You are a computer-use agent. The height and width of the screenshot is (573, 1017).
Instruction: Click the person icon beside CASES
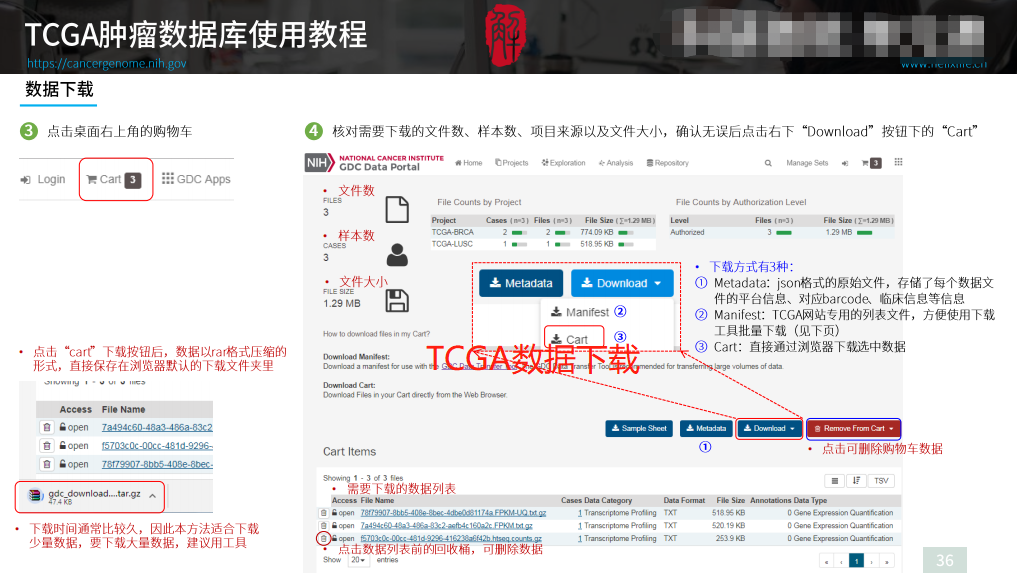click(x=397, y=255)
